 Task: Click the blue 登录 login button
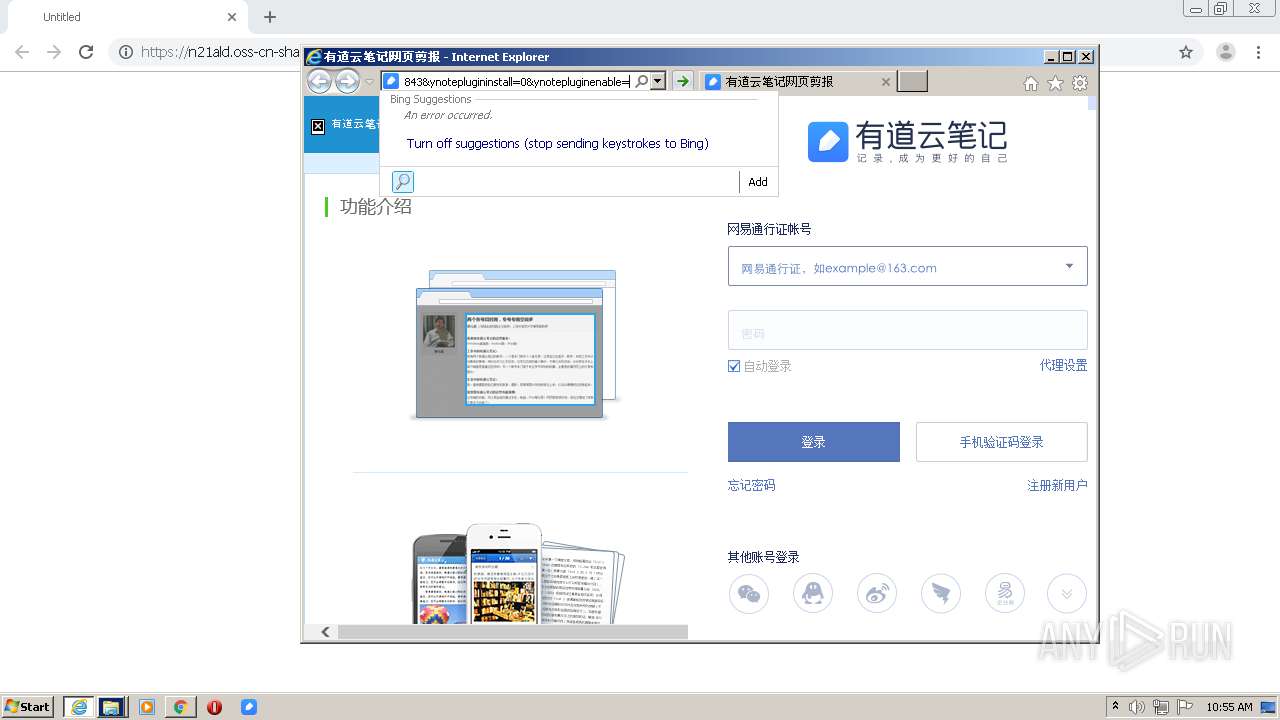[814, 442]
